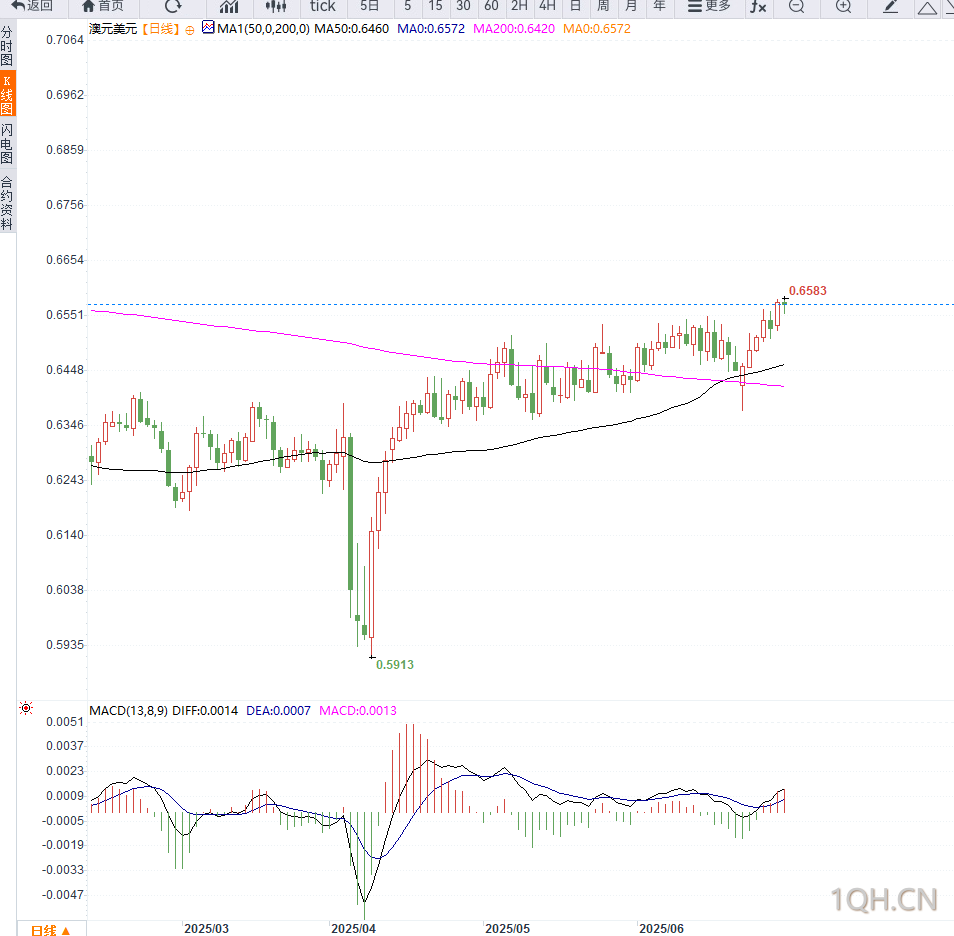Activate the pencil drawing tool
The width and height of the screenshot is (954, 936).
coord(890,6)
